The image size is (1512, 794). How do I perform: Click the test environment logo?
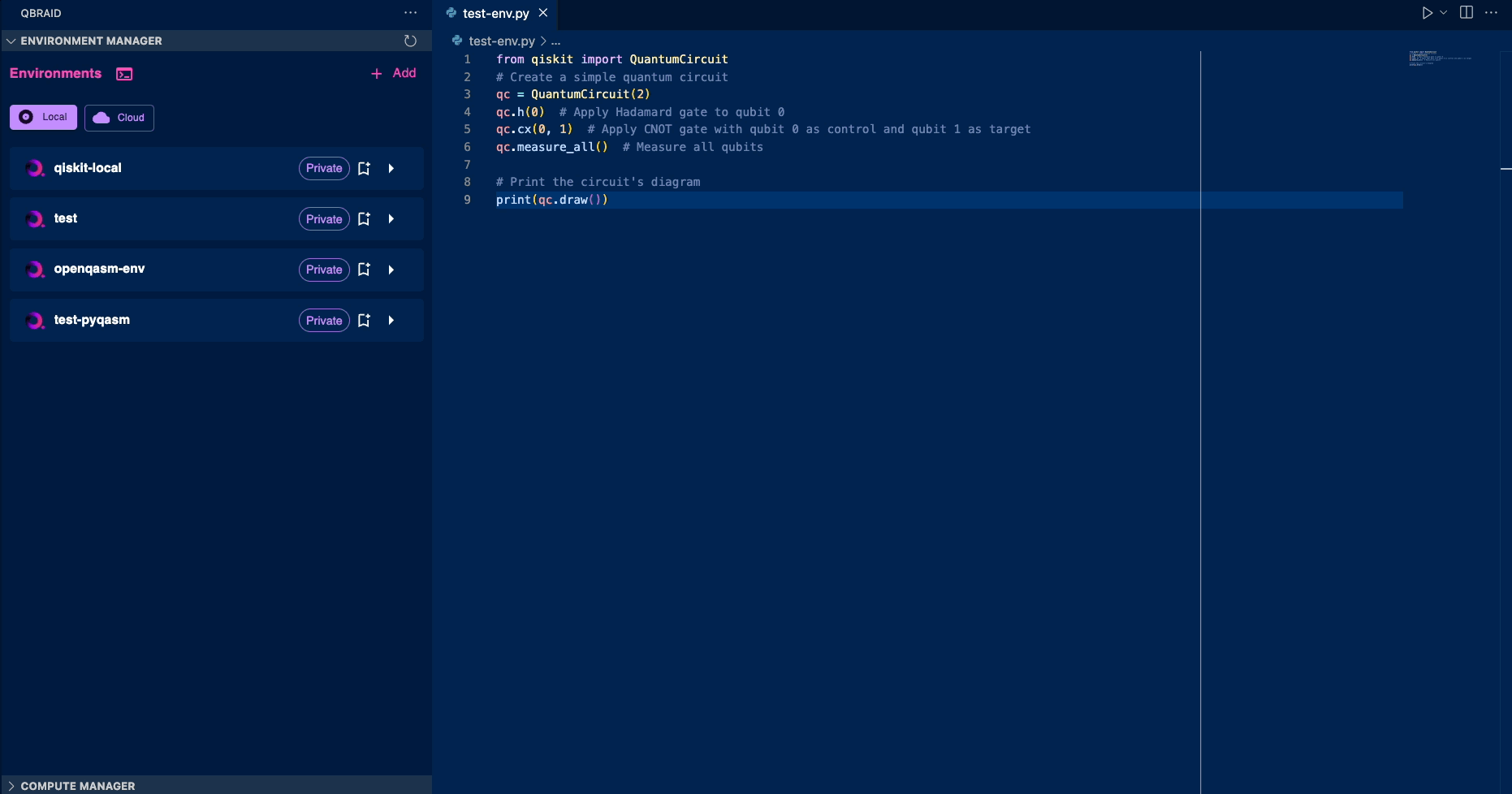[35, 218]
